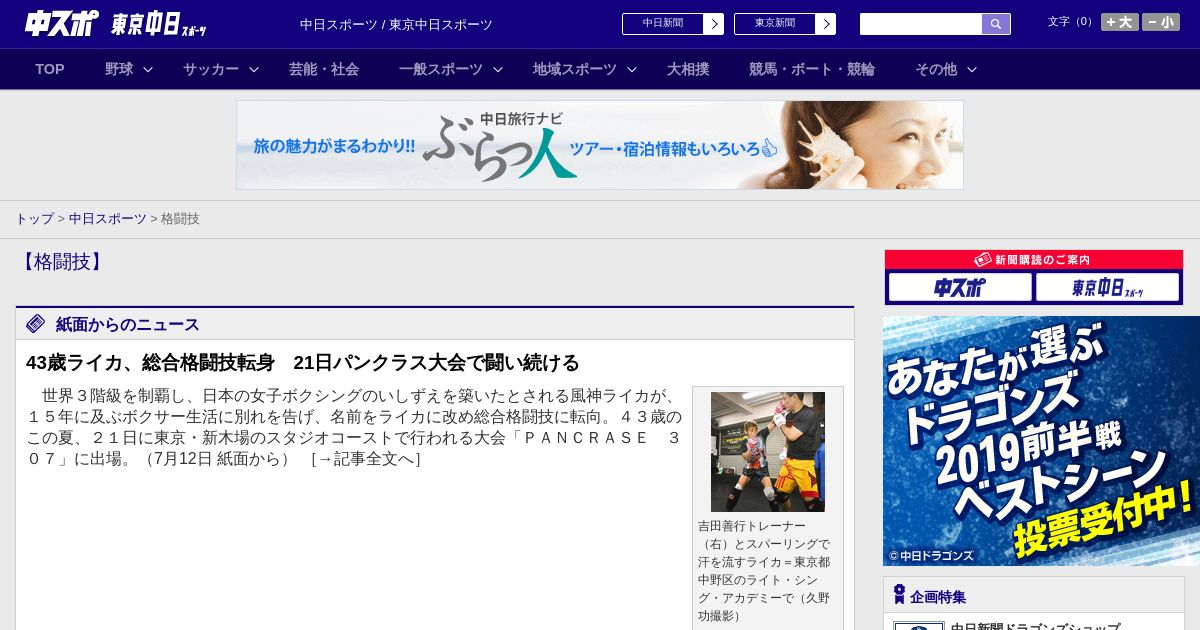Screen dimensions: 1200x630
Task: Expand the 野球 dropdown chevron
Action: [148, 69]
